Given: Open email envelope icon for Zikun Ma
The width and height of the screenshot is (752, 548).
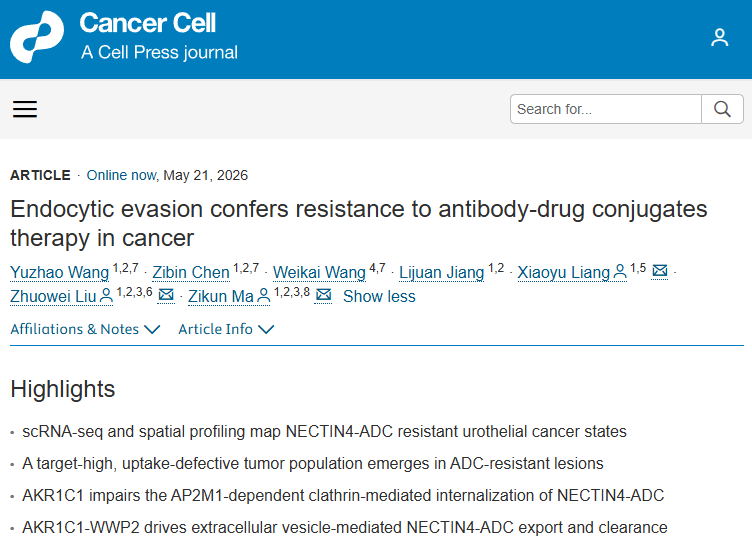Looking at the screenshot, I should coord(324,295).
